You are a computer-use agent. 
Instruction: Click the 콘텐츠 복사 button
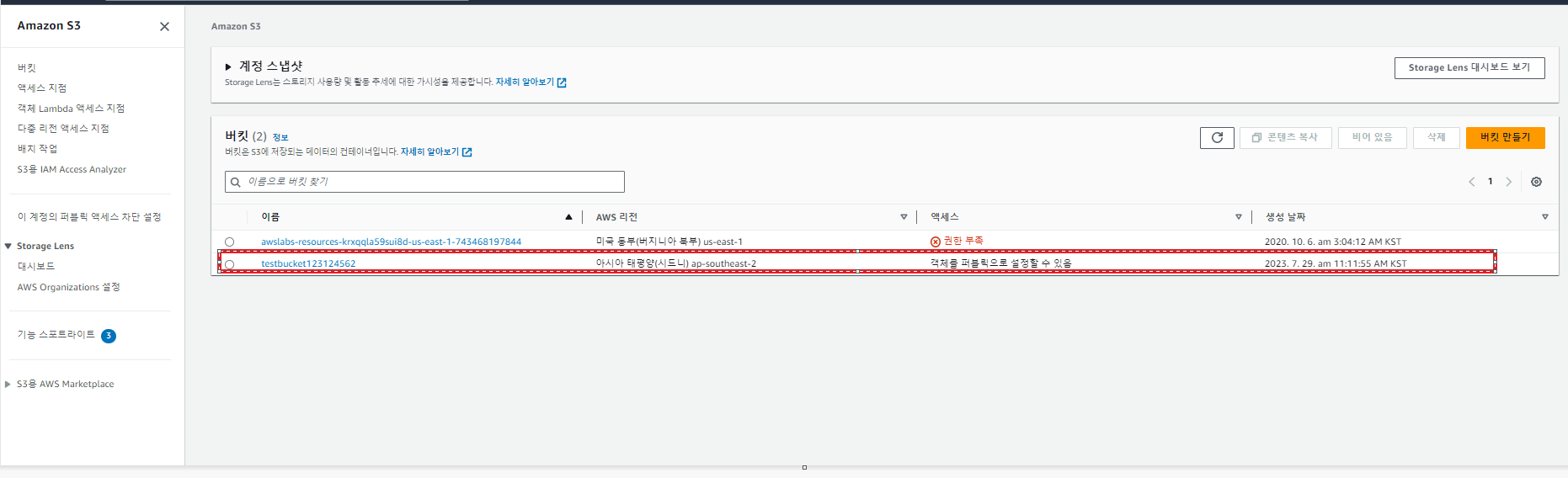[1286, 138]
